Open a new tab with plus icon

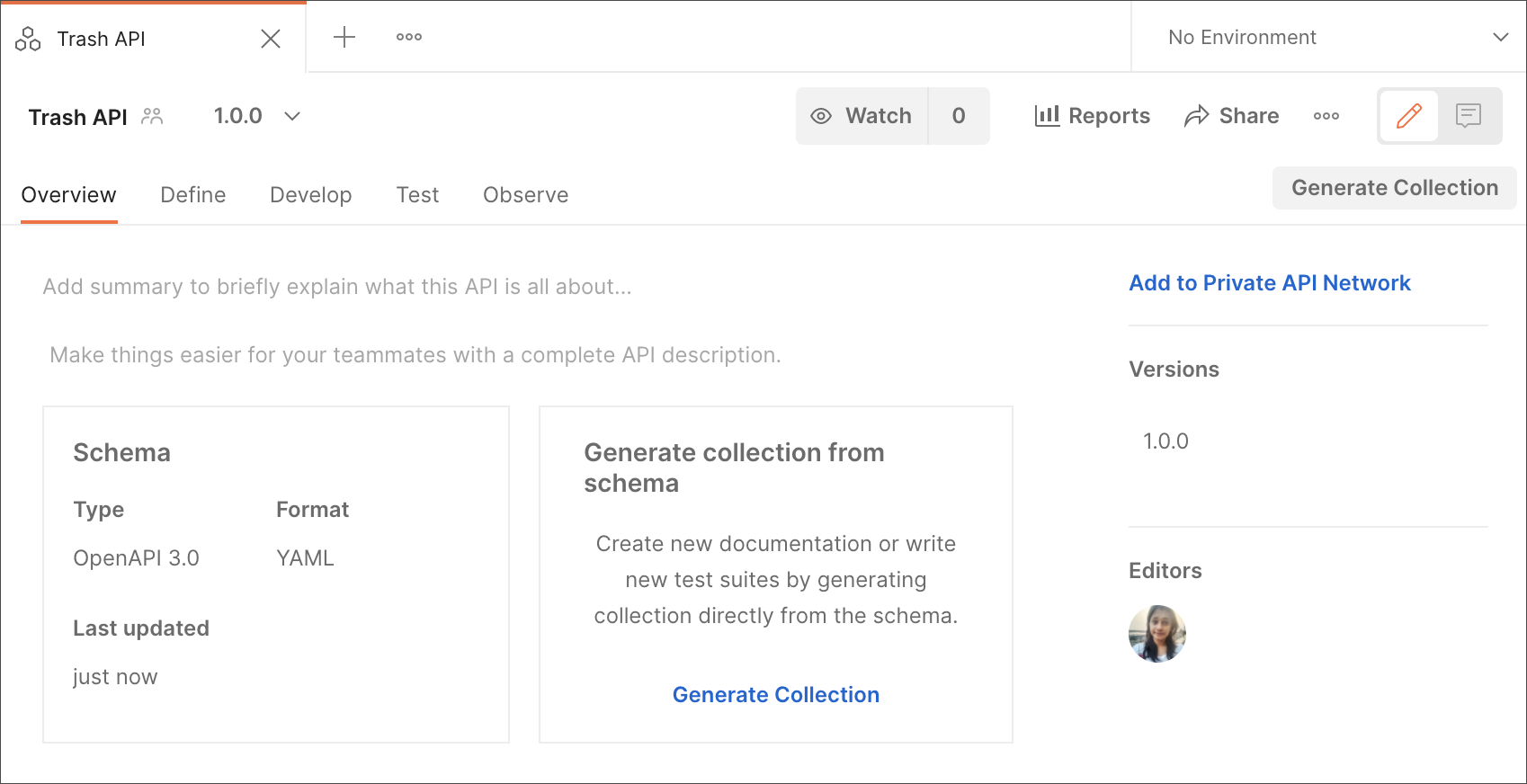[344, 37]
